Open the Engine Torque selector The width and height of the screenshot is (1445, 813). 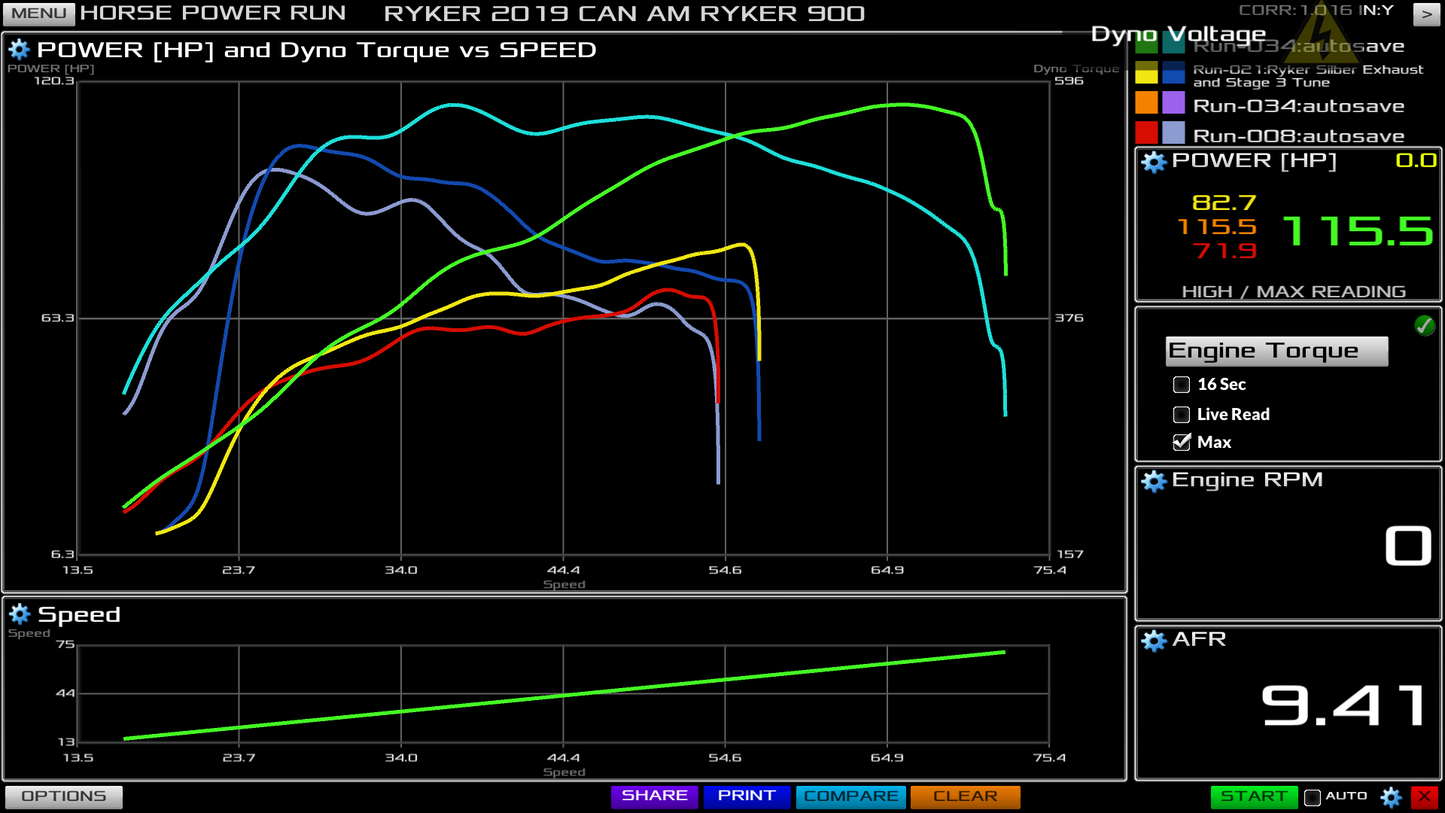[x=1276, y=351]
